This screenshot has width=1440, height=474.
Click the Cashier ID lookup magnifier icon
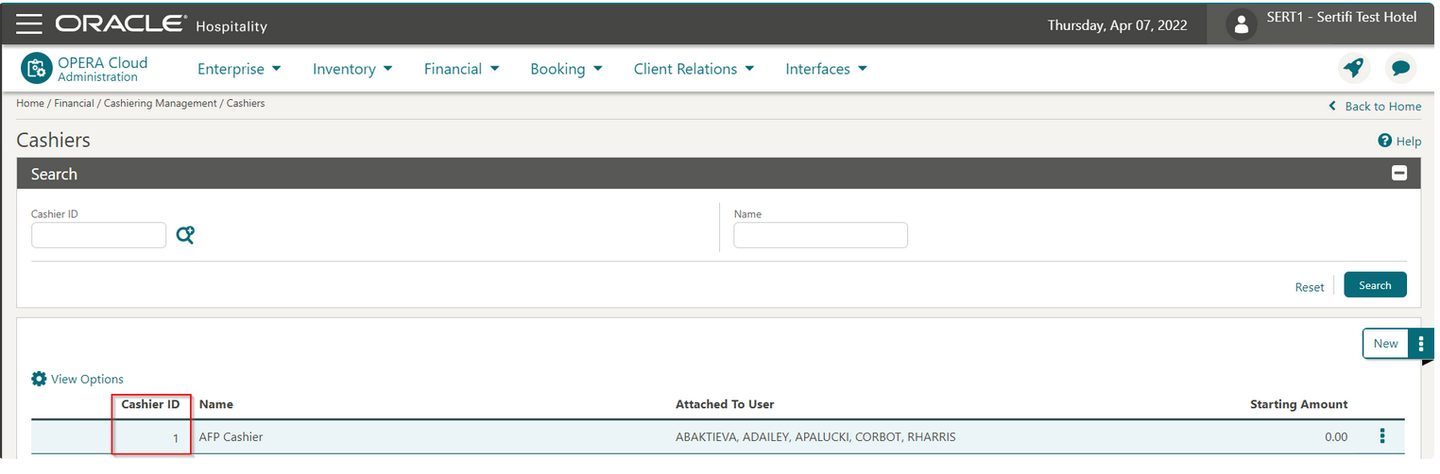[185, 235]
